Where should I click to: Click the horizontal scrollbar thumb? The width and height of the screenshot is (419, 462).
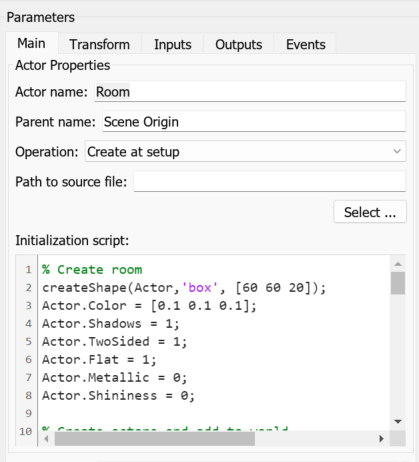click(x=155, y=439)
